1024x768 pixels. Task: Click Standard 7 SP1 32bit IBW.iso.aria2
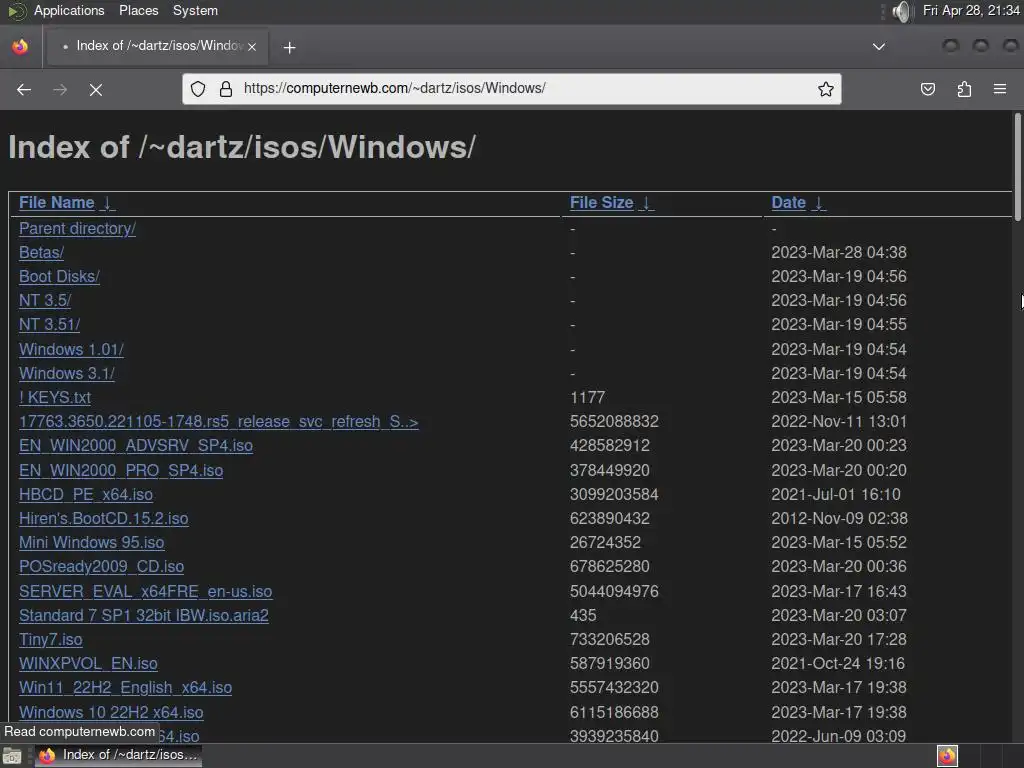tap(144, 616)
